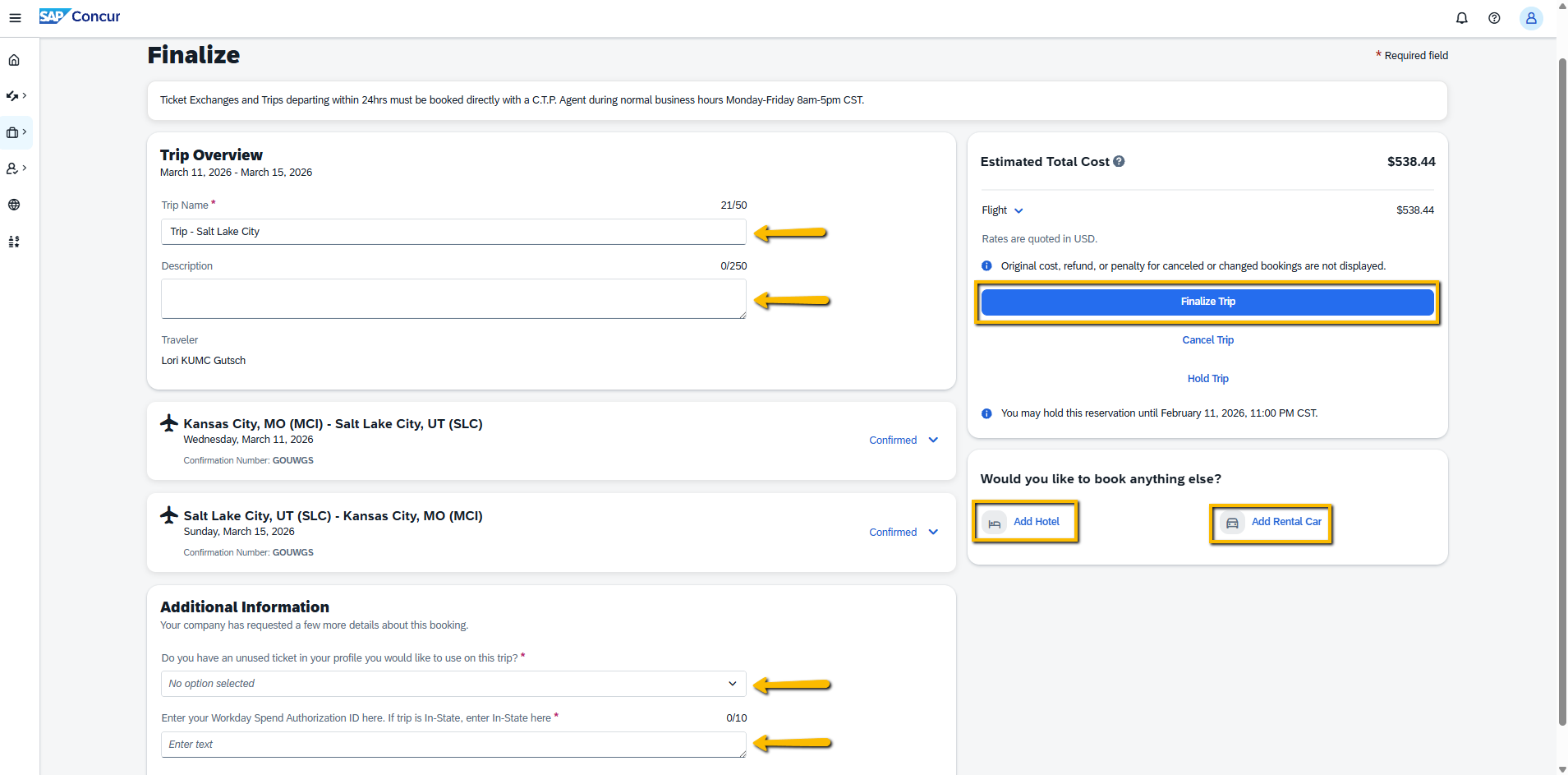Open the expense rates icon at sidebar bottom
Screen dimensions: 1568x775
[14, 241]
